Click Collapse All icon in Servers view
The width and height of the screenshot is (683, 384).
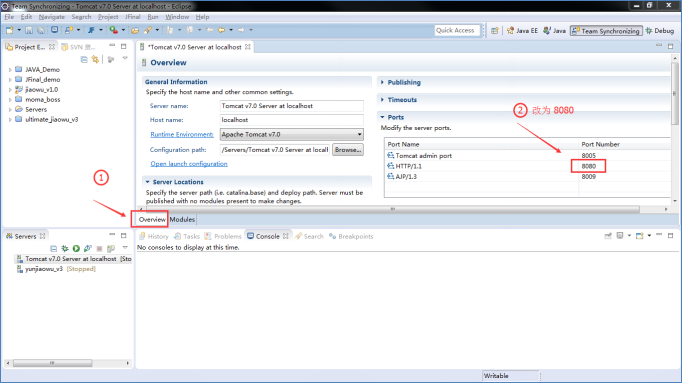click(54, 248)
